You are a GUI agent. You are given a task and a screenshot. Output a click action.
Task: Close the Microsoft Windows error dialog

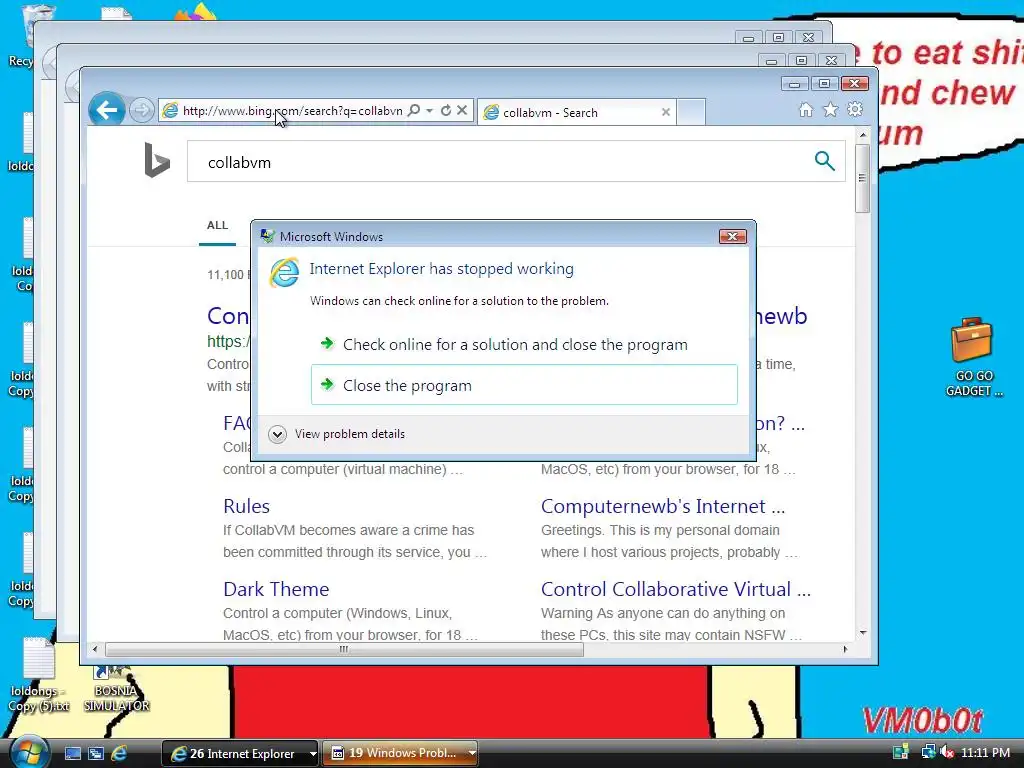pos(732,236)
